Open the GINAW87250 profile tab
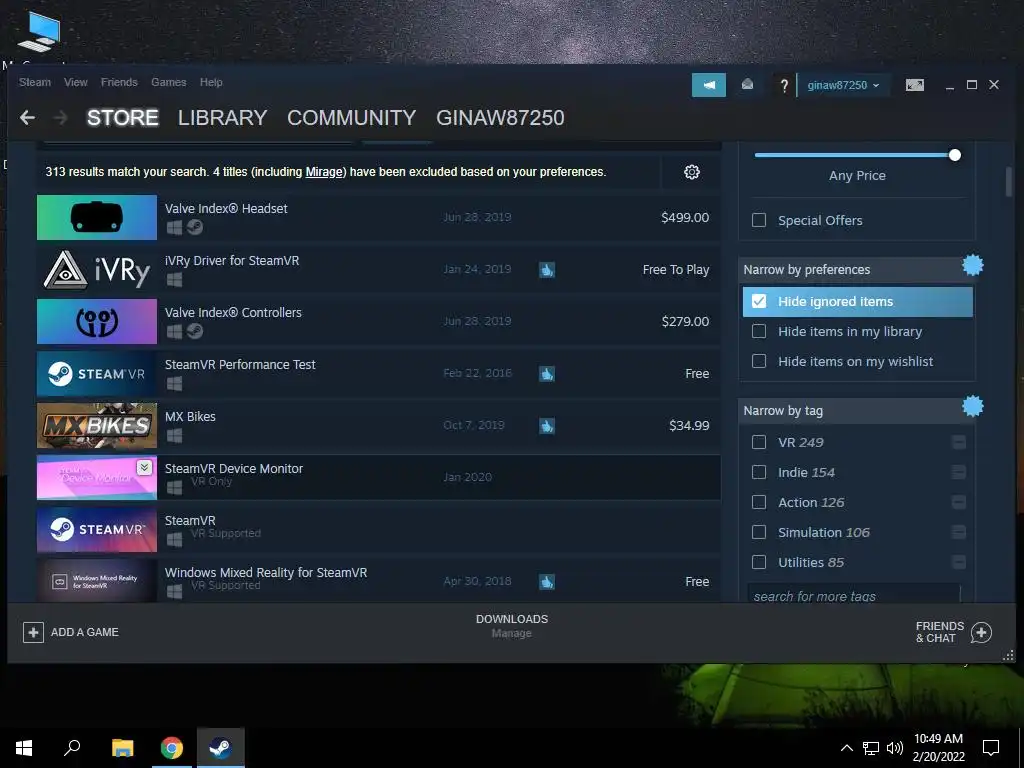The height and width of the screenshot is (768, 1024). (x=500, y=118)
